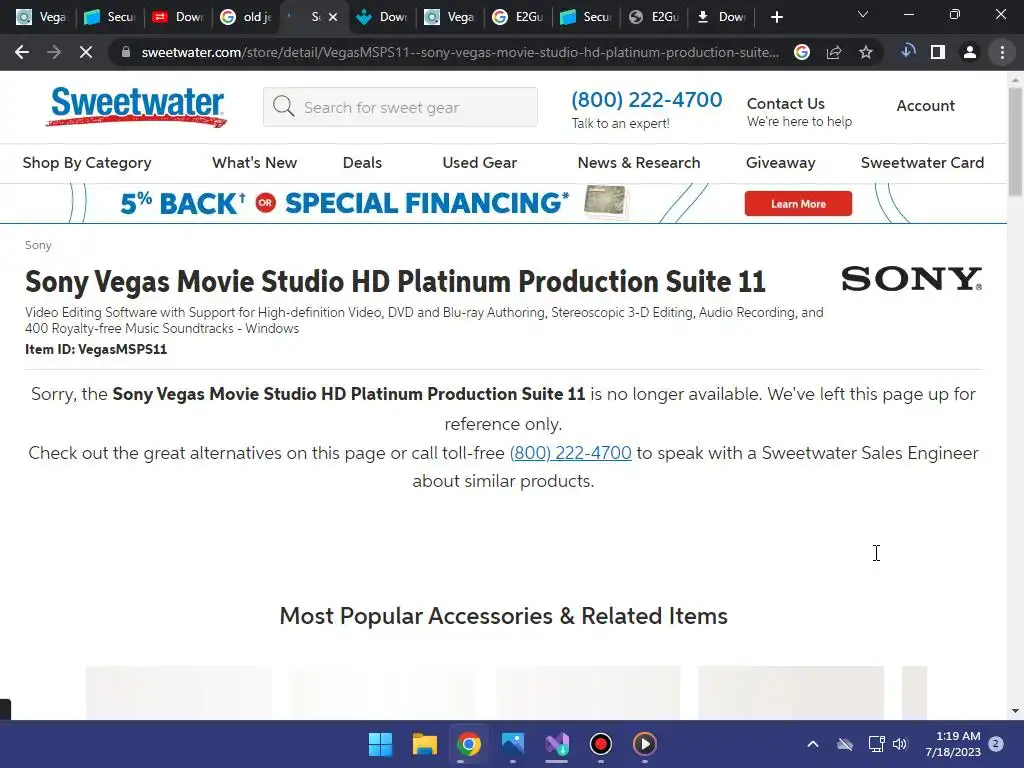Stop loading the page
This screenshot has width=1024, height=768.
click(86, 52)
